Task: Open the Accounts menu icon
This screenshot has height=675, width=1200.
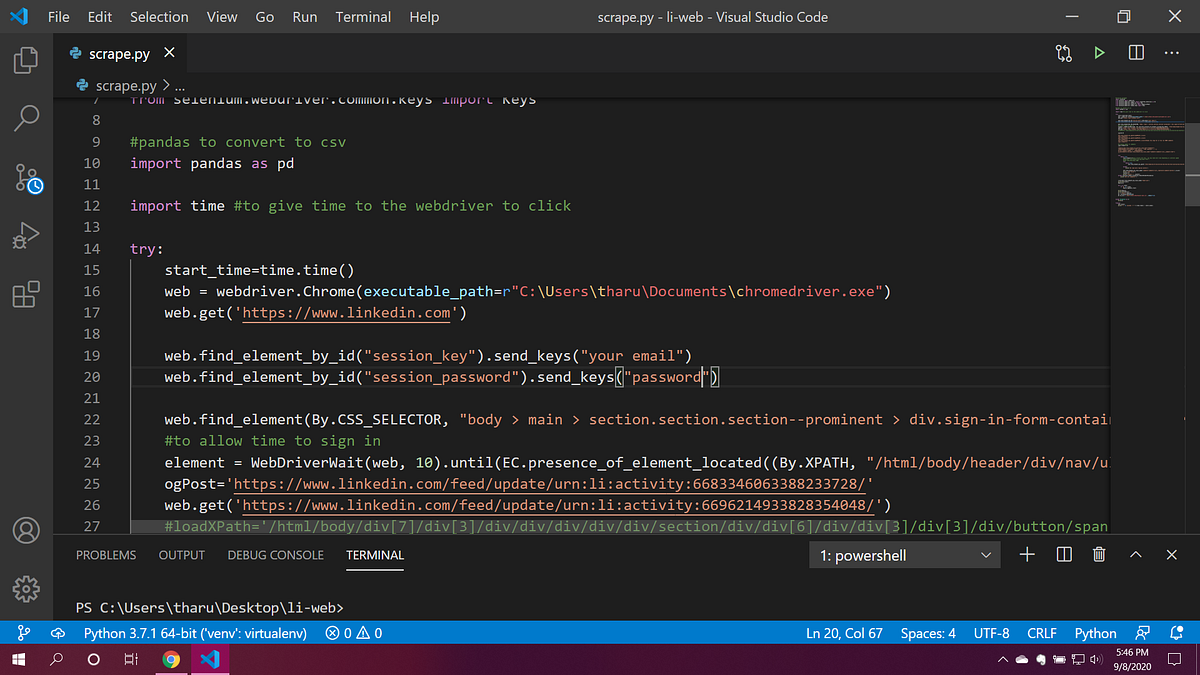Action: click(x=26, y=529)
